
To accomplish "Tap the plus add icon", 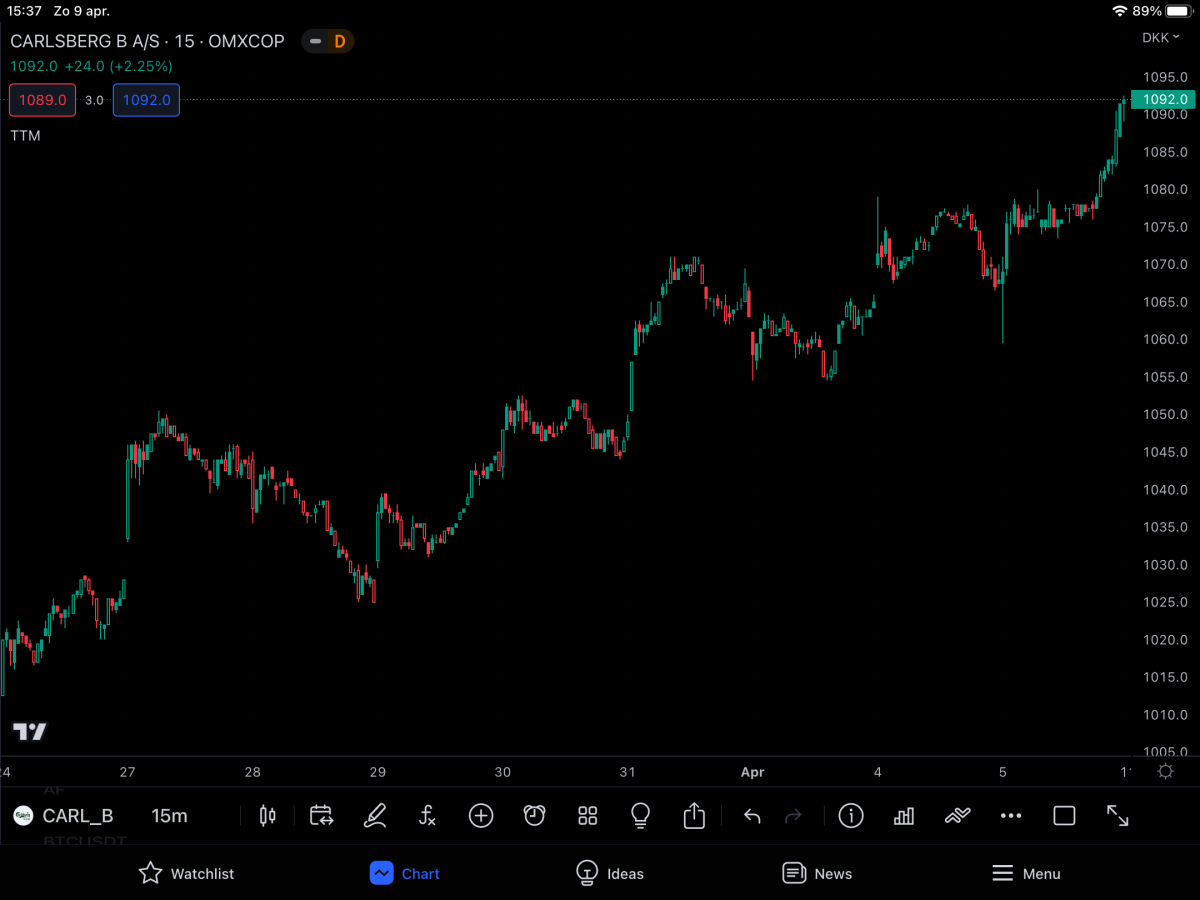I will click(x=481, y=816).
